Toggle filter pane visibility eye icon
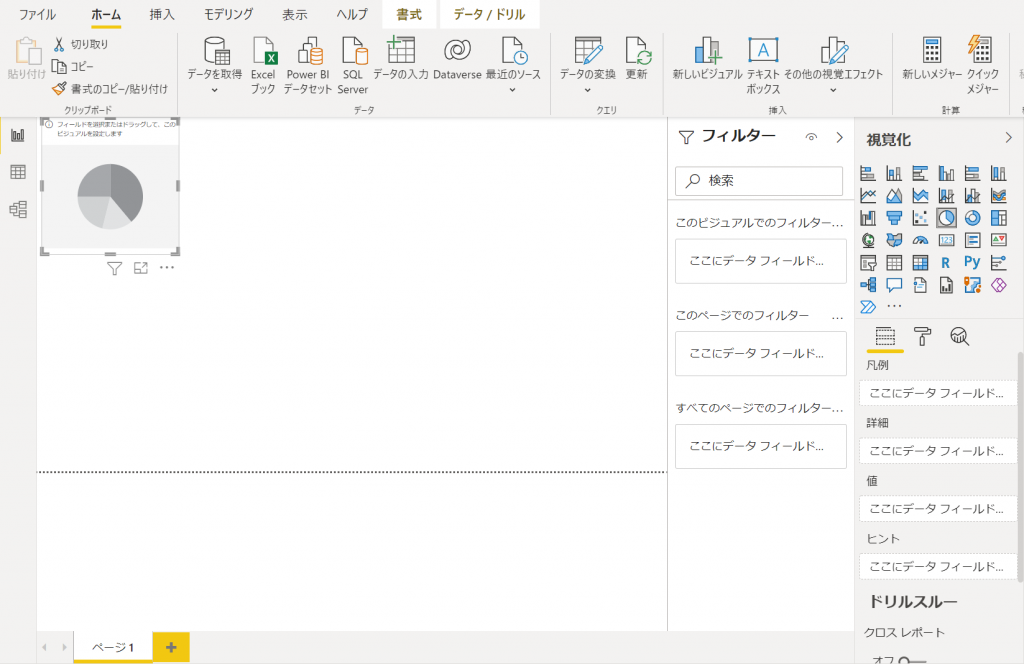Viewport: 1024px width, 664px height. click(x=811, y=137)
